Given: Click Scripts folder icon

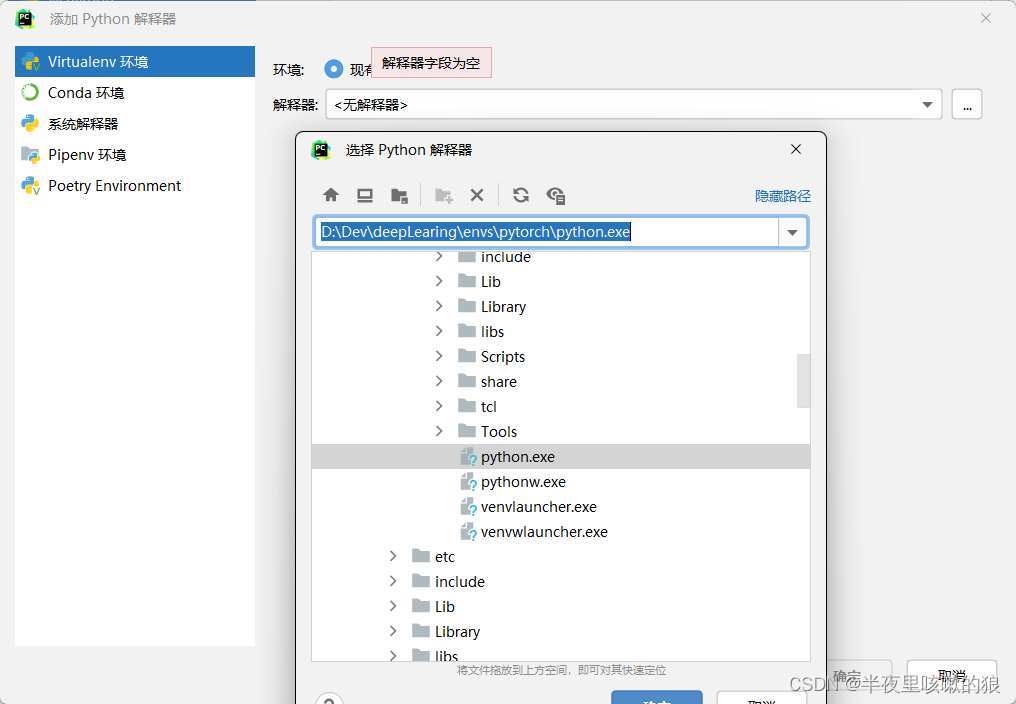Looking at the screenshot, I should [x=467, y=356].
